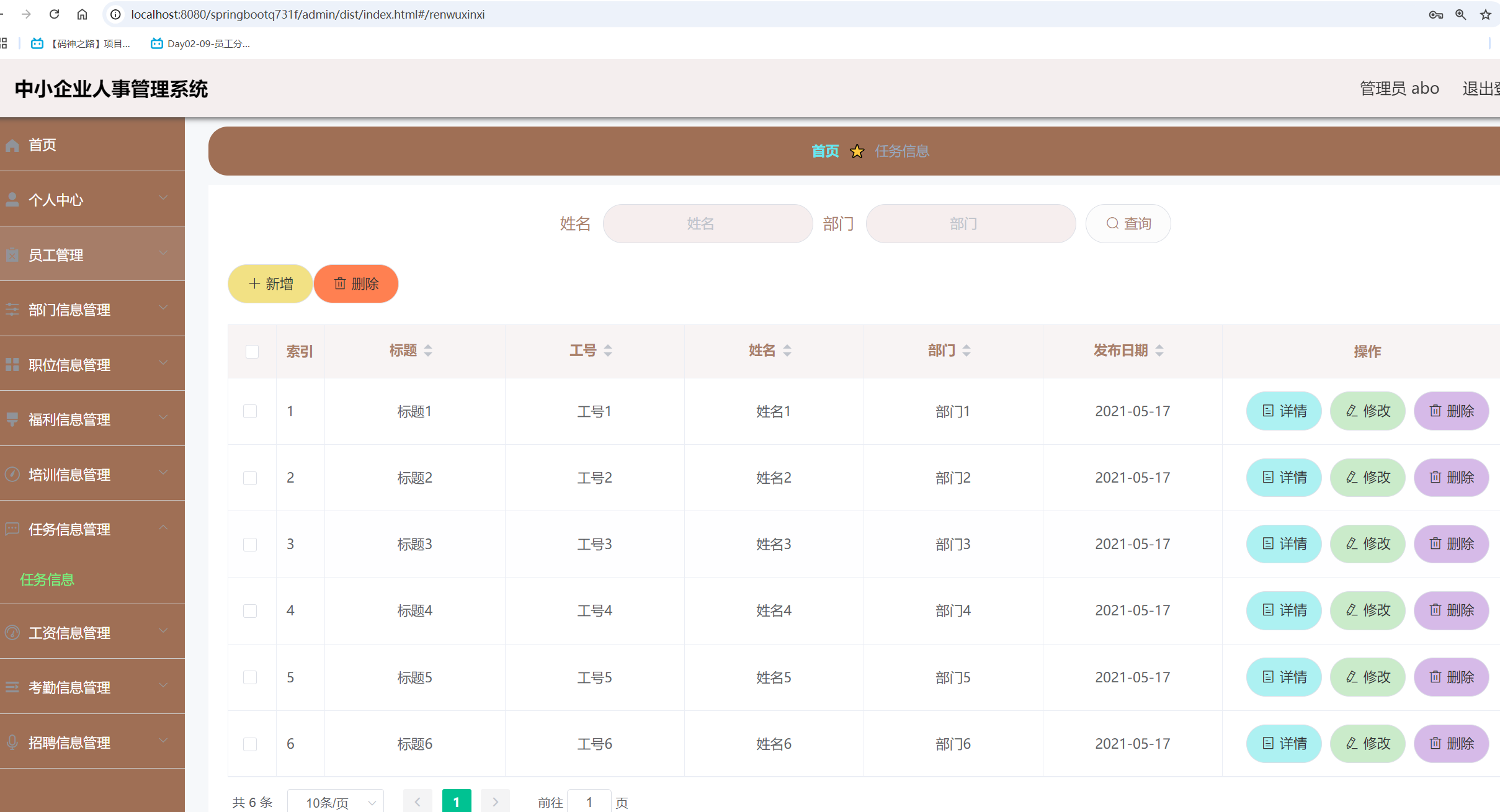Click next page arrow in pagination
The width and height of the screenshot is (1500, 812).
point(495,801)
